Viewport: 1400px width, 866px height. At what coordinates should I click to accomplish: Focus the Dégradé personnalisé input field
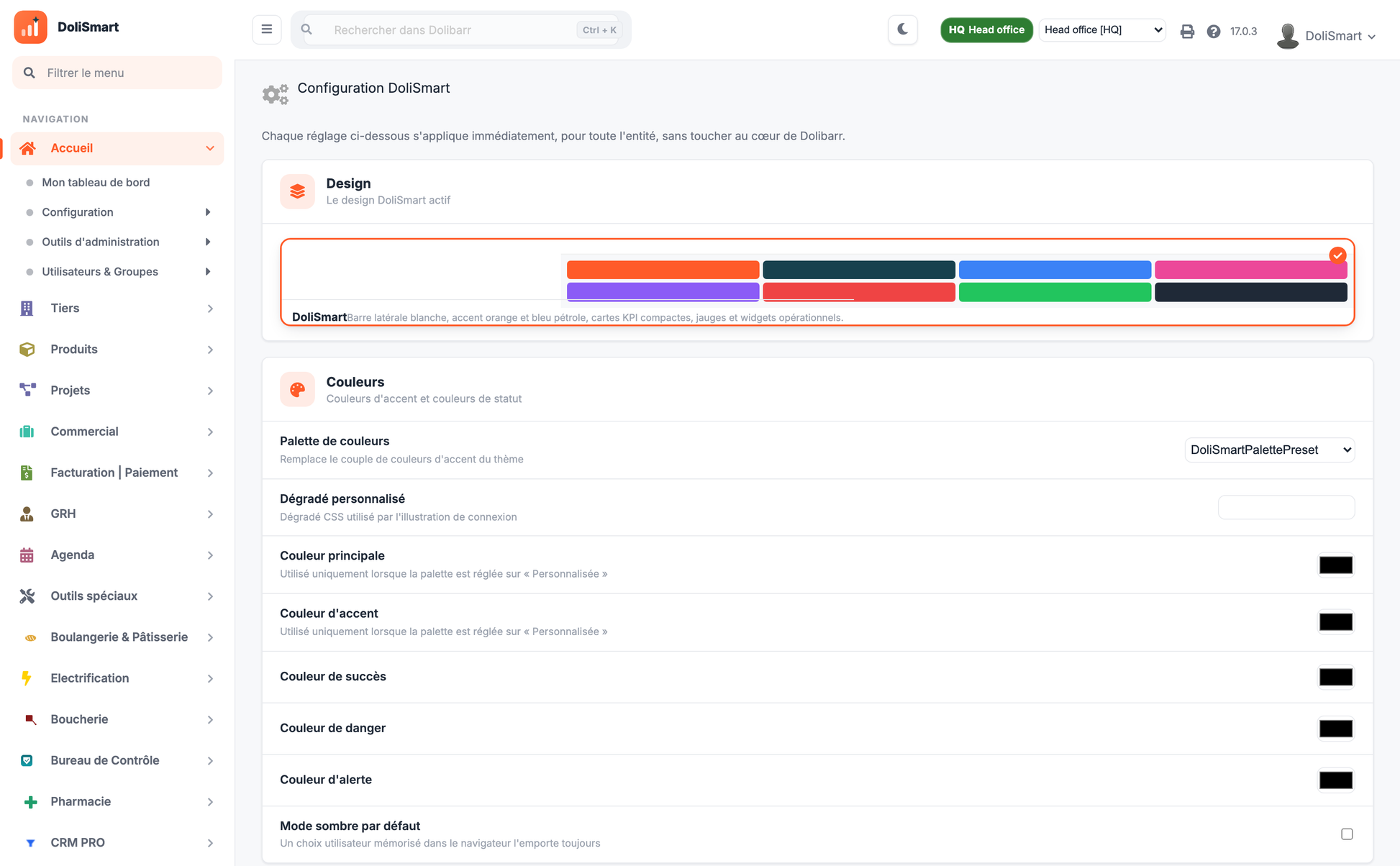tap(1286, 507)
